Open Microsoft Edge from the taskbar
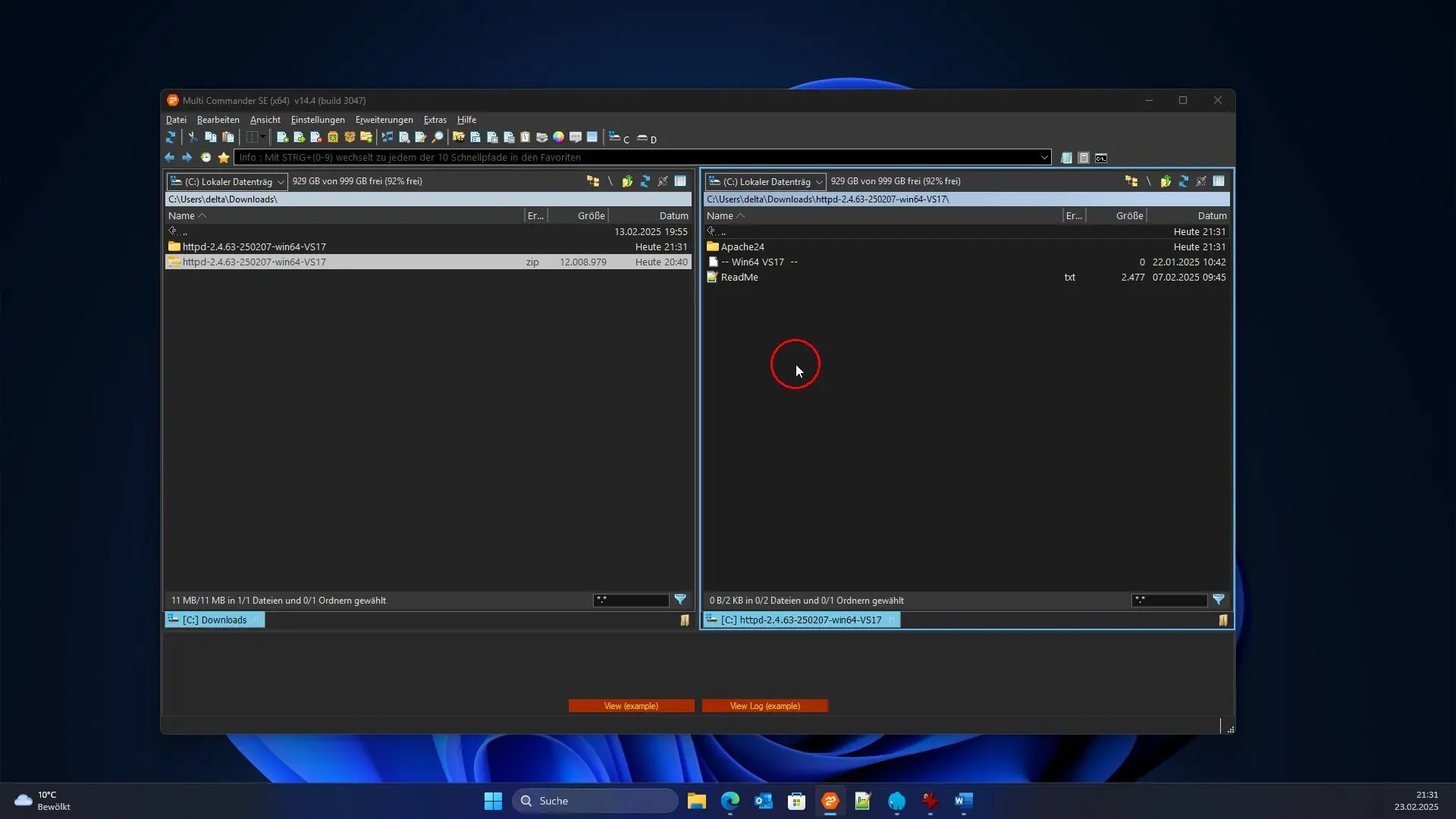Viewport: 1456px width, 819px height. pyautogui.click(x=730, y=801)
